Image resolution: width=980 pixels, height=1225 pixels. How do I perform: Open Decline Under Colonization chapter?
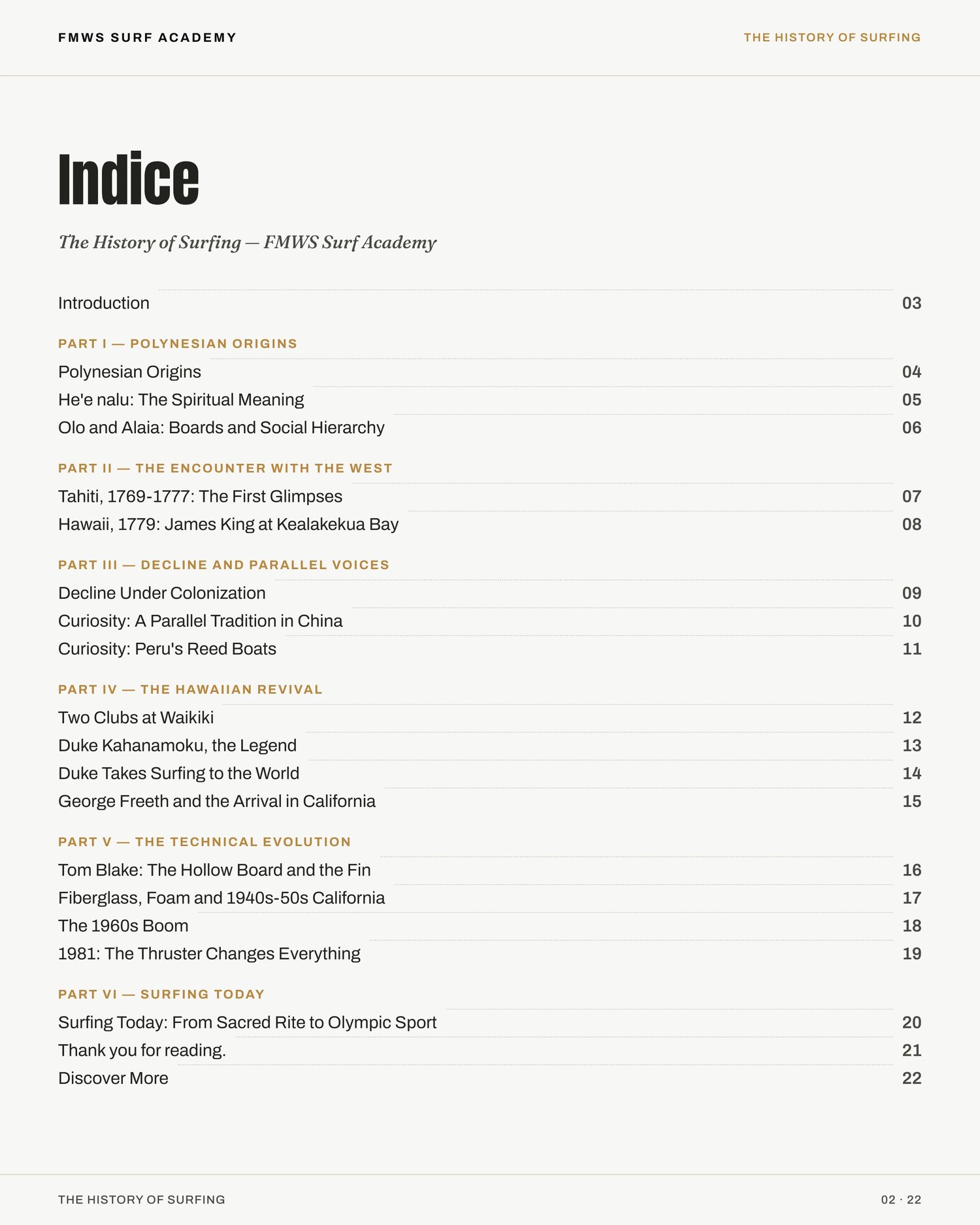click(489, 593)
